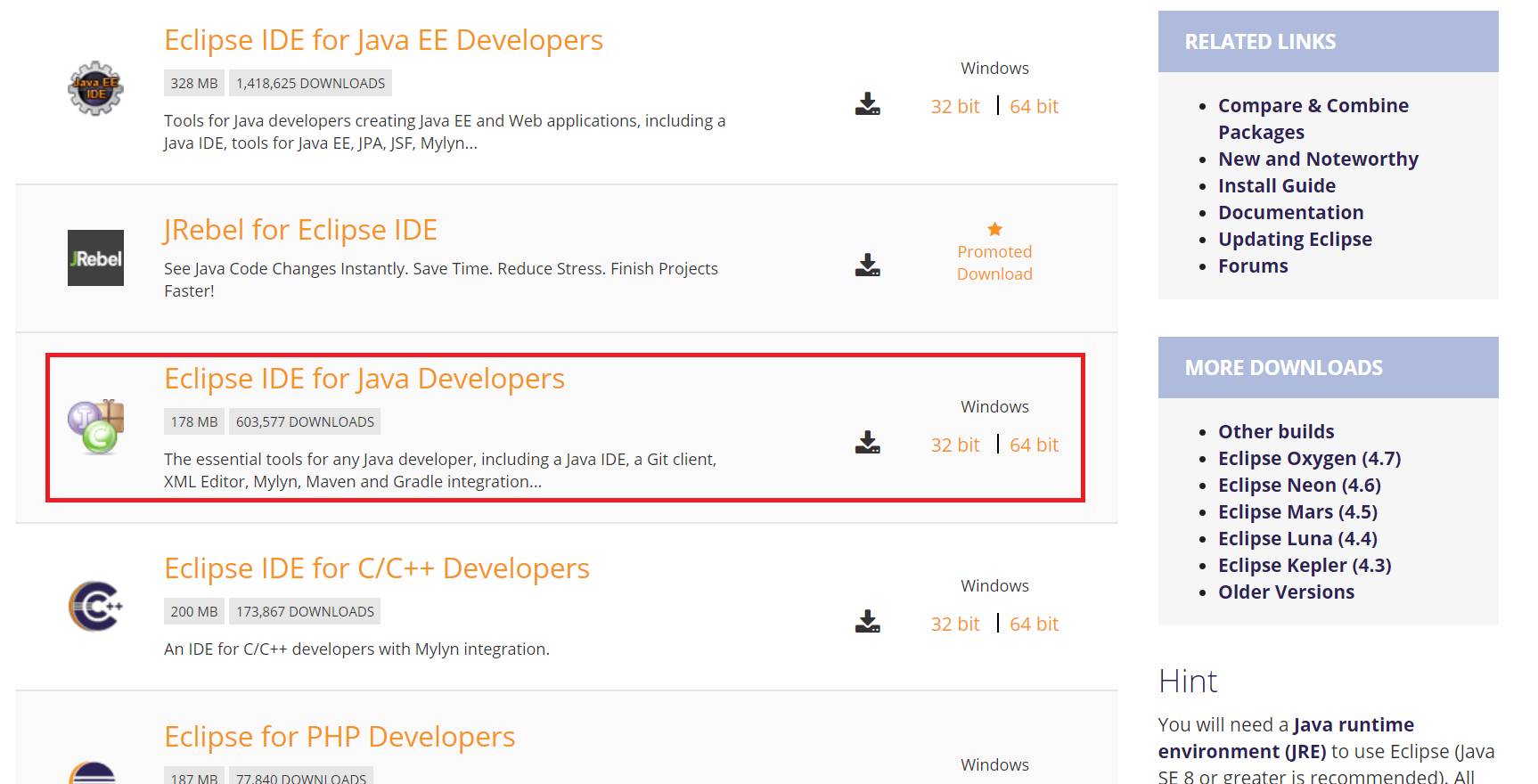The width and height of the screenshot is (1538, 784).
Task: Open the Install Guide link
Action: click(x=1277, y=185)
